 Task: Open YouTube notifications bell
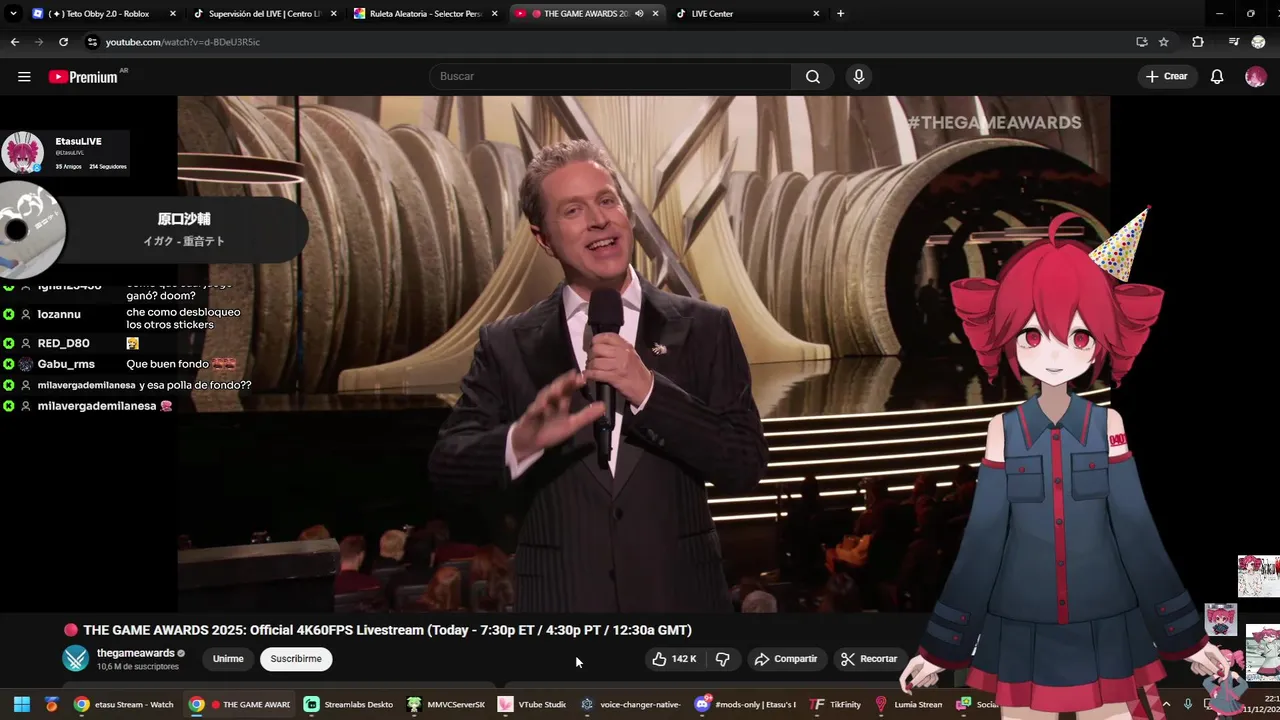pyautogui.click(x=1217, y=77)
